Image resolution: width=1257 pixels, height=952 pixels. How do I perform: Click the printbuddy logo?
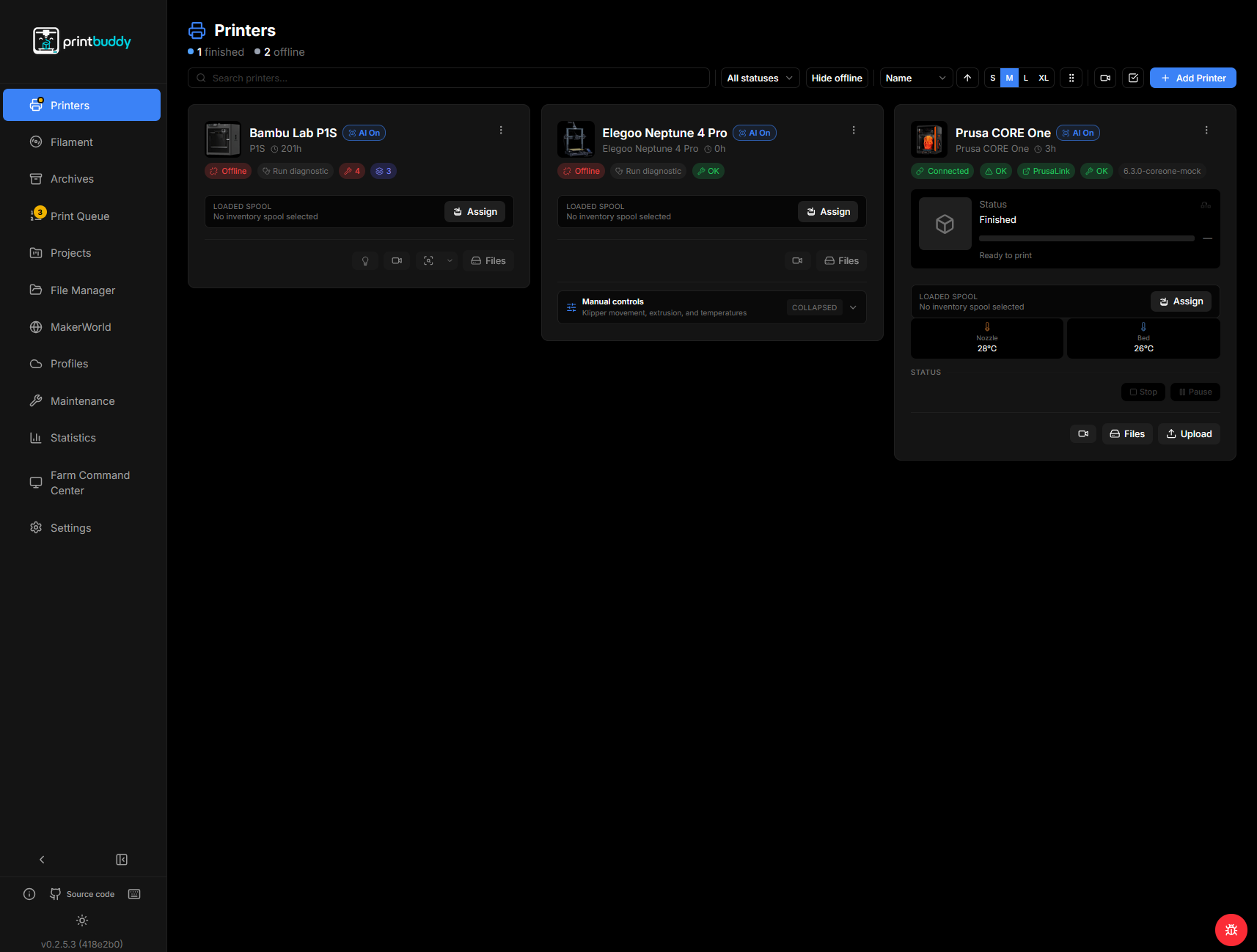(82, 41)
